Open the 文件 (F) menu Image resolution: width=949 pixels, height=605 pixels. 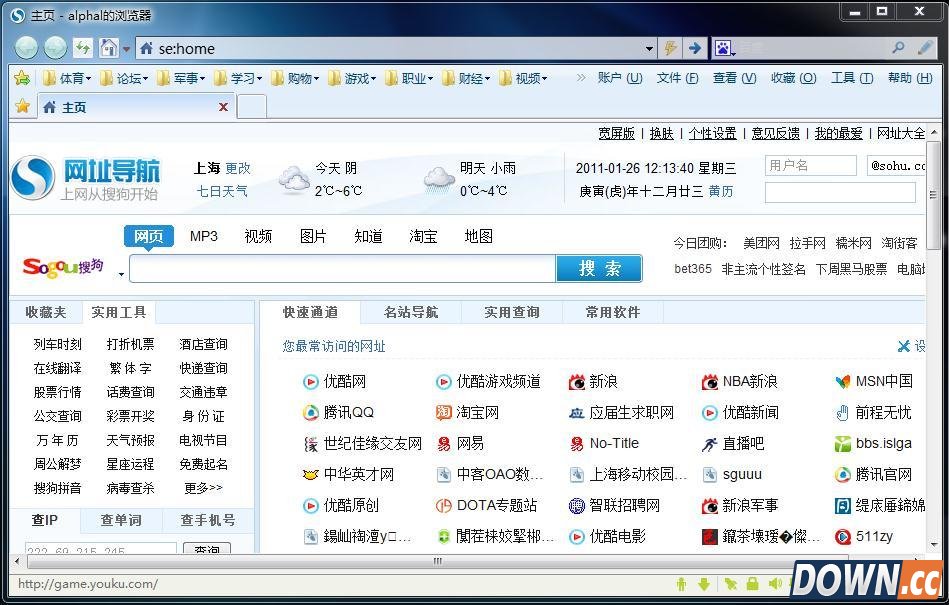(677, 77)
